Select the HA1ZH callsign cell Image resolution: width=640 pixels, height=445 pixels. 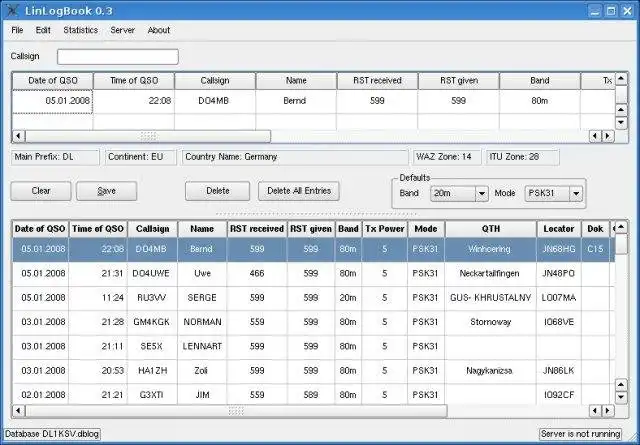point(152,371)
